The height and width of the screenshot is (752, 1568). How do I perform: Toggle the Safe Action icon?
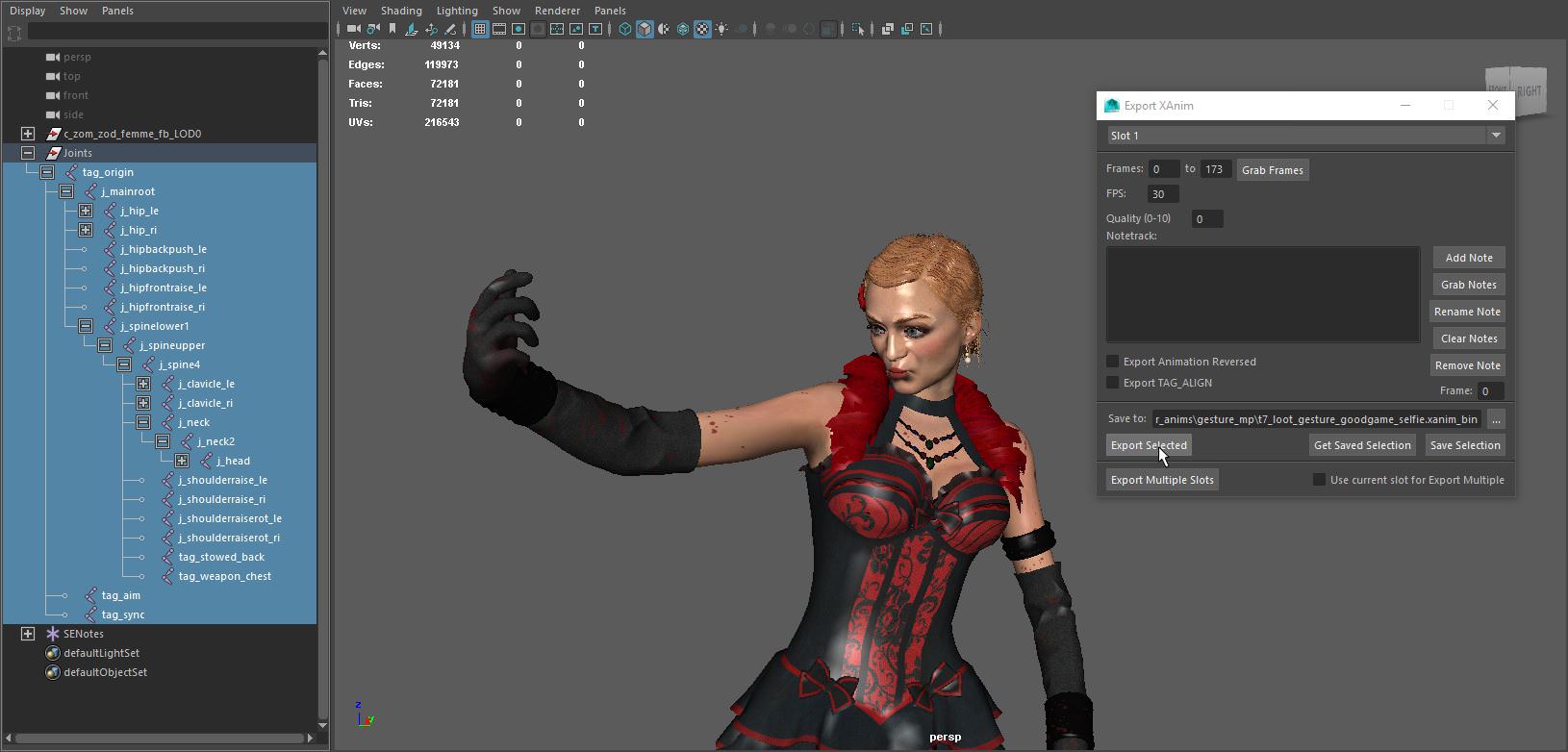(x=576, y=29)
